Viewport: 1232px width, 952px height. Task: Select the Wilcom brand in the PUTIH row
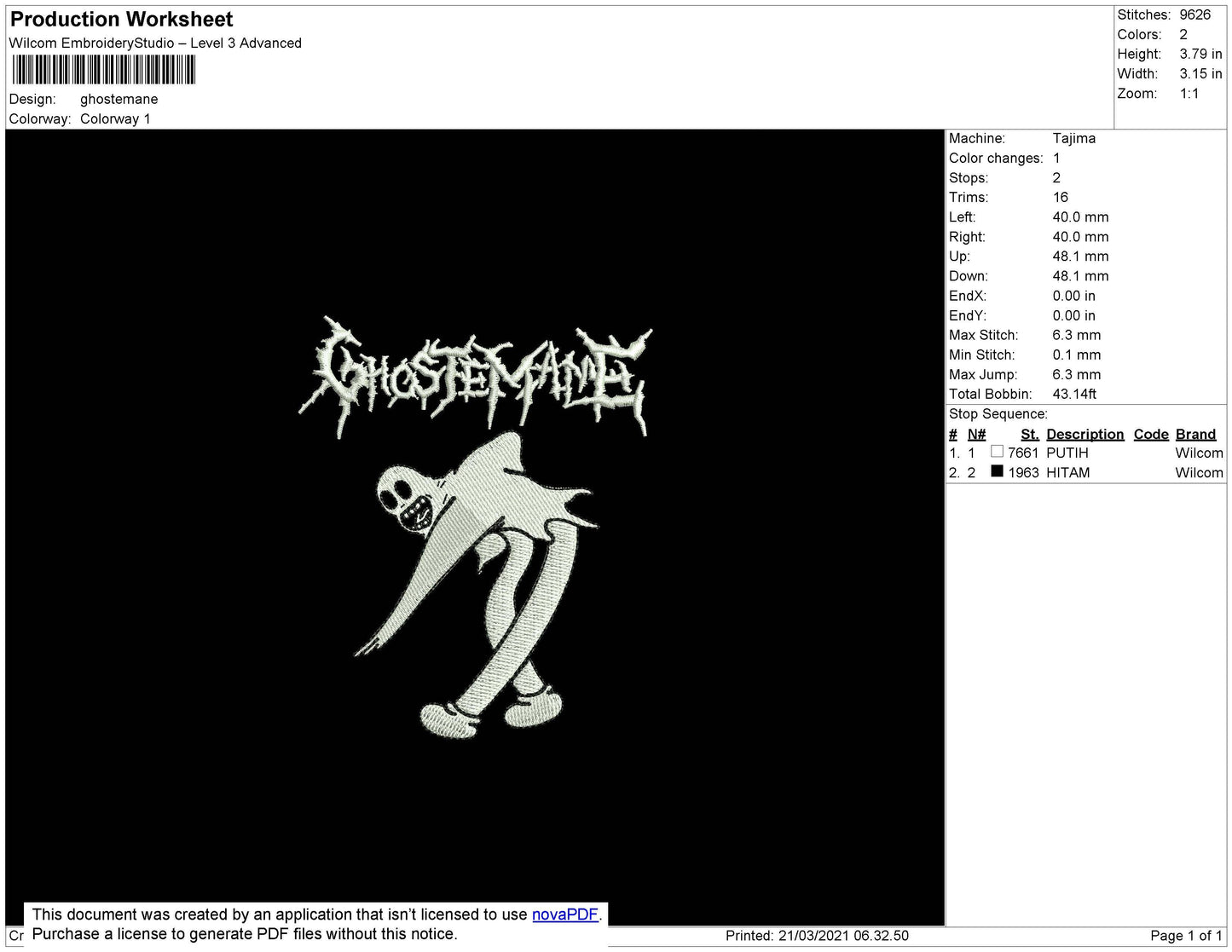point(1199,453)
